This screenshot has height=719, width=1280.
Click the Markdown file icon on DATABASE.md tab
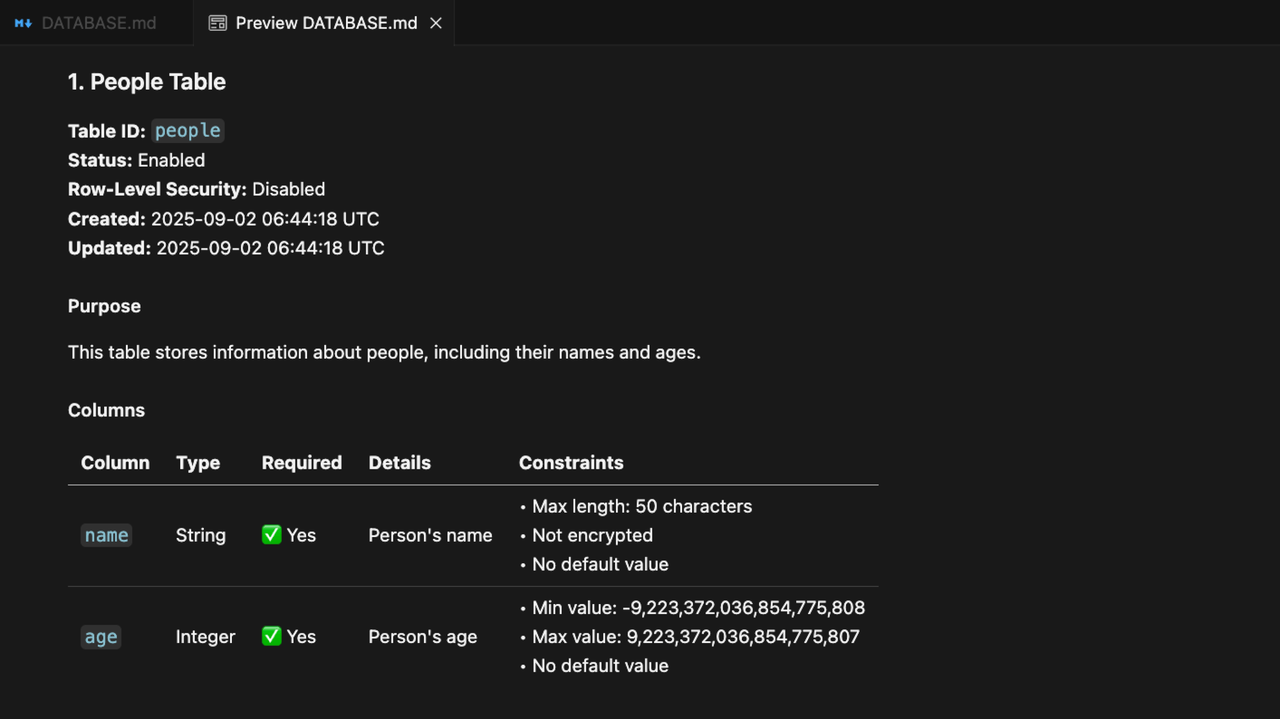tap(23, 23)
